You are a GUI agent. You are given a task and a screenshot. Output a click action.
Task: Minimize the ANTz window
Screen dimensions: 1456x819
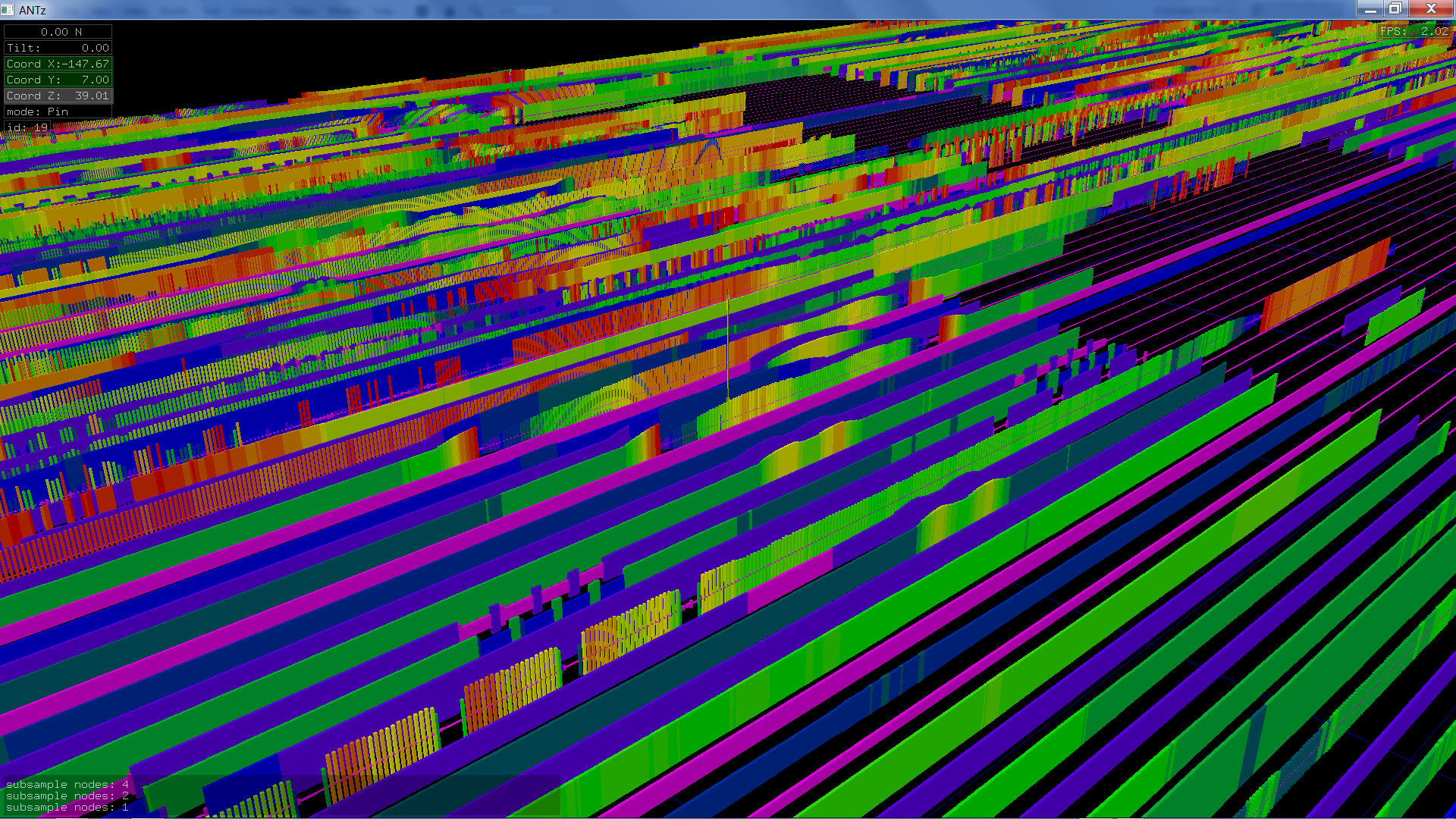click(1370, 9)
